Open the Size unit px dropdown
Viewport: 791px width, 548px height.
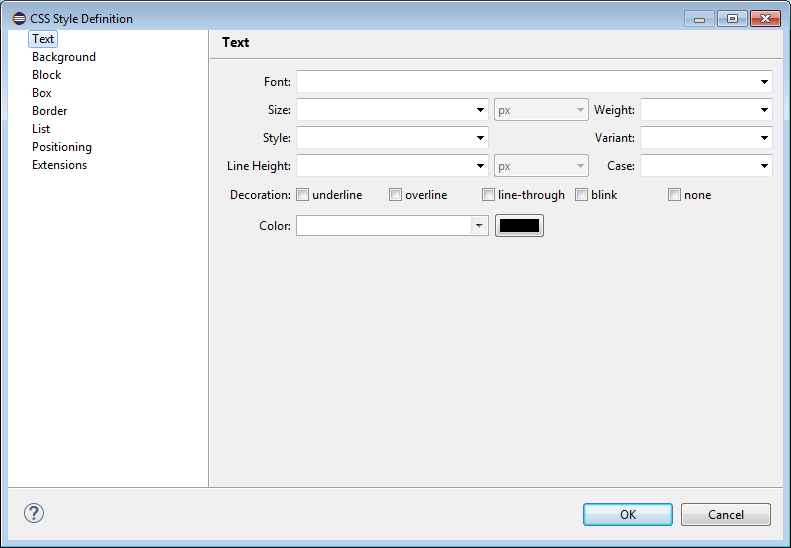(541, 109)
